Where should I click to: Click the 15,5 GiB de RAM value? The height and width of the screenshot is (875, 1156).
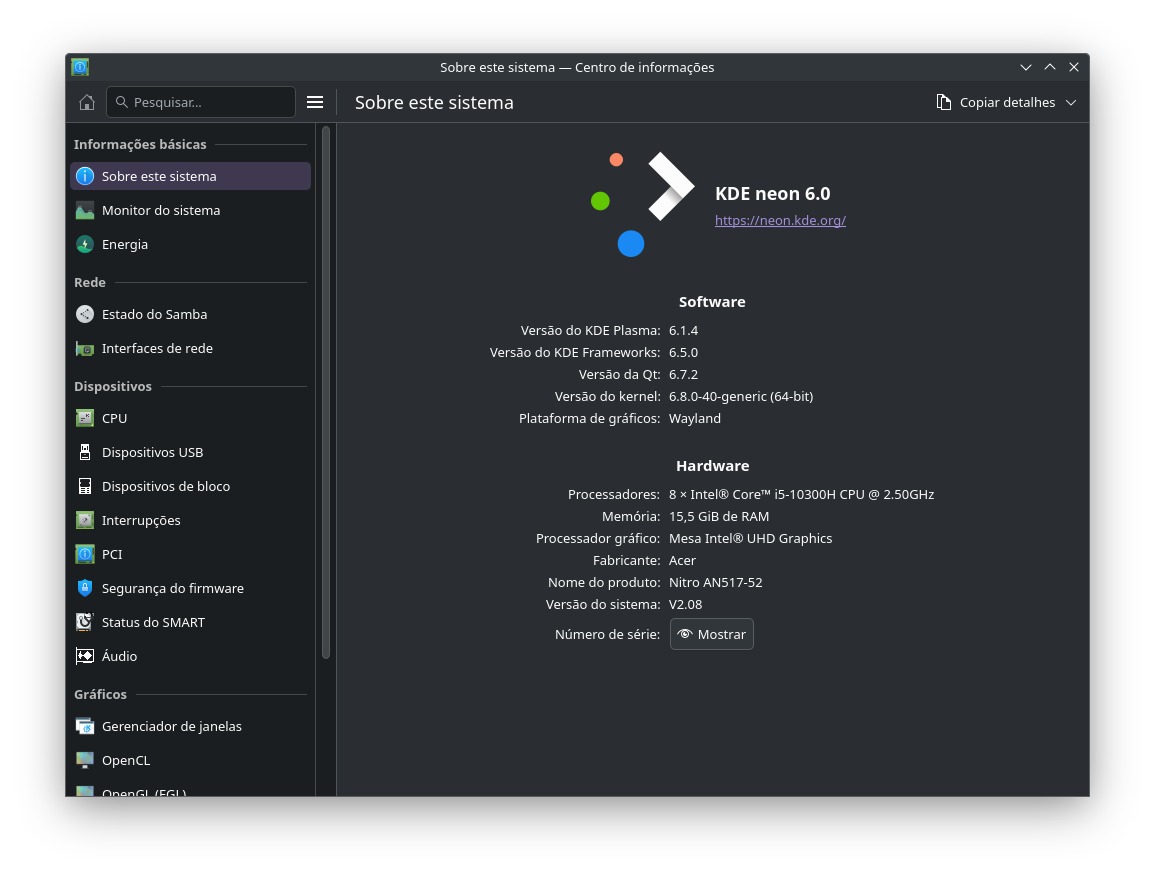pos(719,516)
